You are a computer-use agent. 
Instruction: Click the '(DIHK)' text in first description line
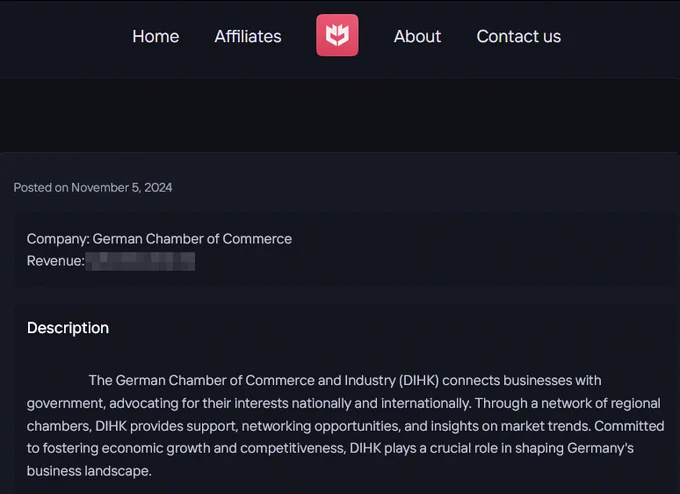pos(419,380)
